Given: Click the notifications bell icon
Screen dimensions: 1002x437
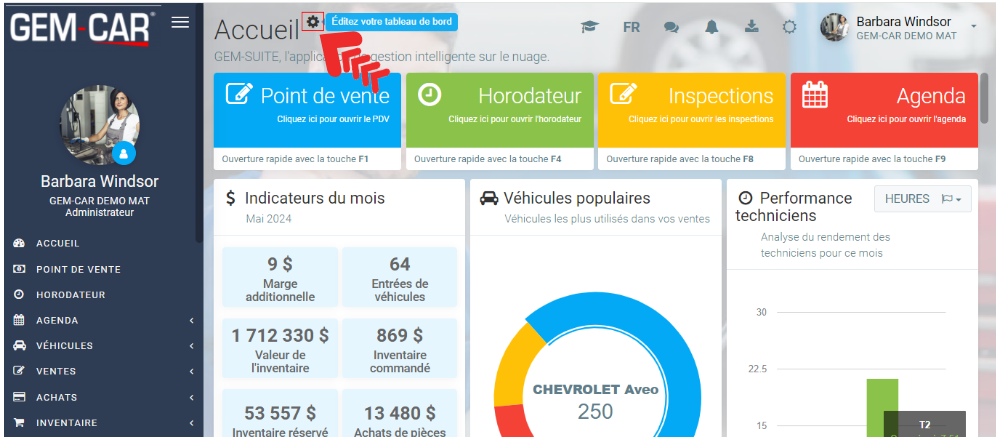Looking at the screenshot, I should pyautogui.click(x=712, y=27).
